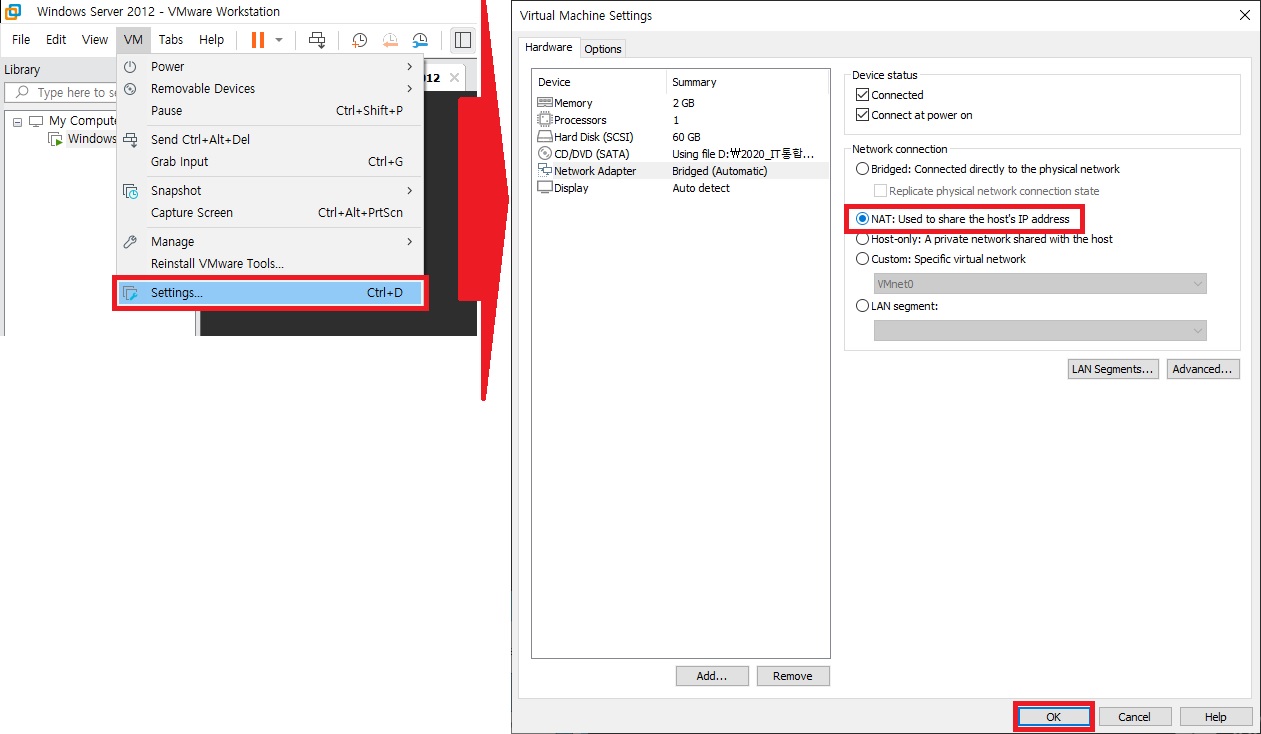Click the Processors device icon

pyautogui.click(x=545, y=120)
